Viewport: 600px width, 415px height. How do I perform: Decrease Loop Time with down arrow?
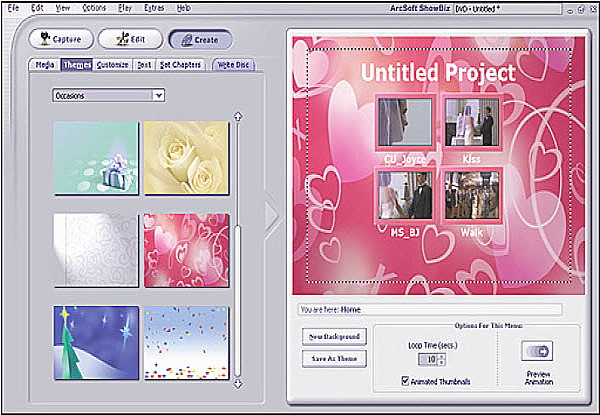point(443,363)
